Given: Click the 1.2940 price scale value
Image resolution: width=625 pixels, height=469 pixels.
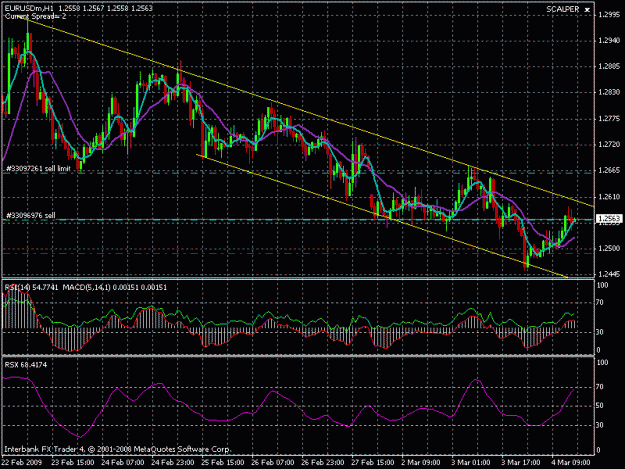Looking at the screenshot, I should coord(609,40).
